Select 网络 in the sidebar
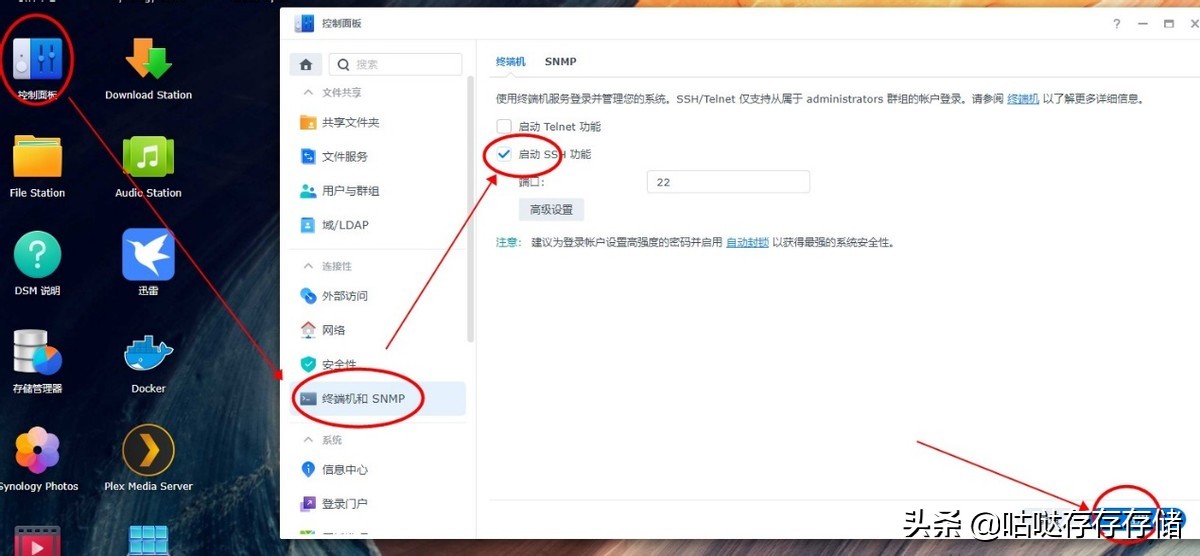This screenshot has width=1200, height=556. tap(377, 330)
